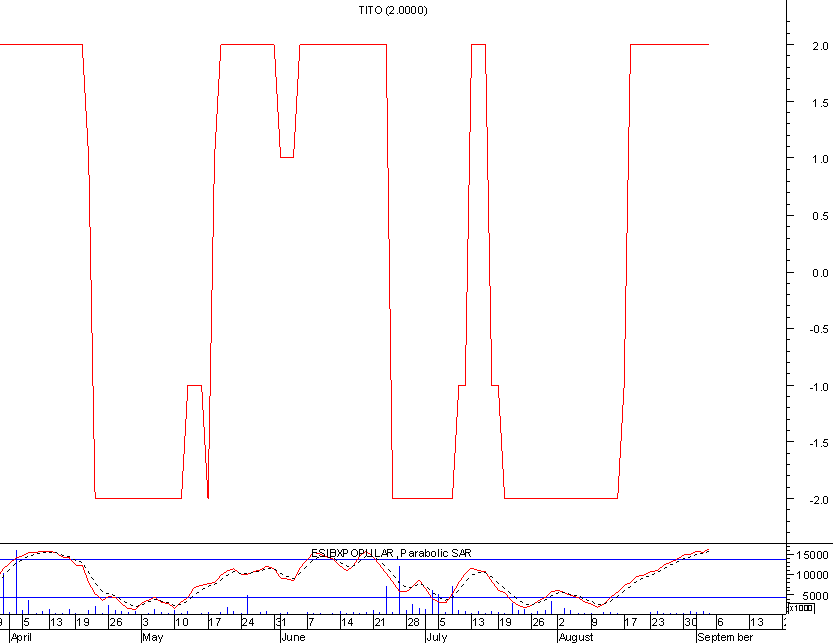Viewport: 833px width, 643px height.
Task: Click date 23 on the time axis
Action: tap(658, 622)
